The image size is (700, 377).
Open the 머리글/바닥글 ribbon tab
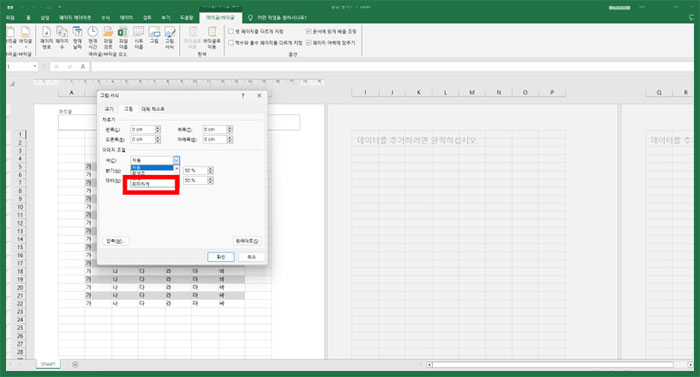(220, 17)
